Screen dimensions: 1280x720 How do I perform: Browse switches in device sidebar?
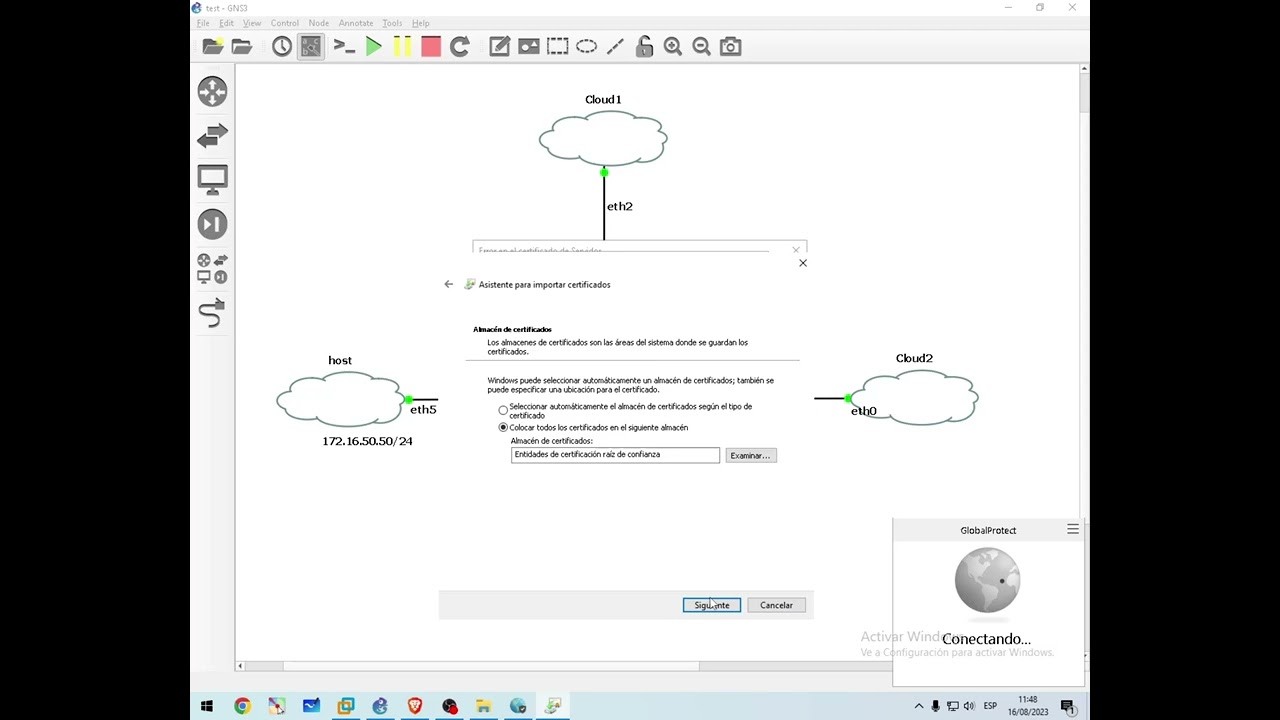point(212,135)
